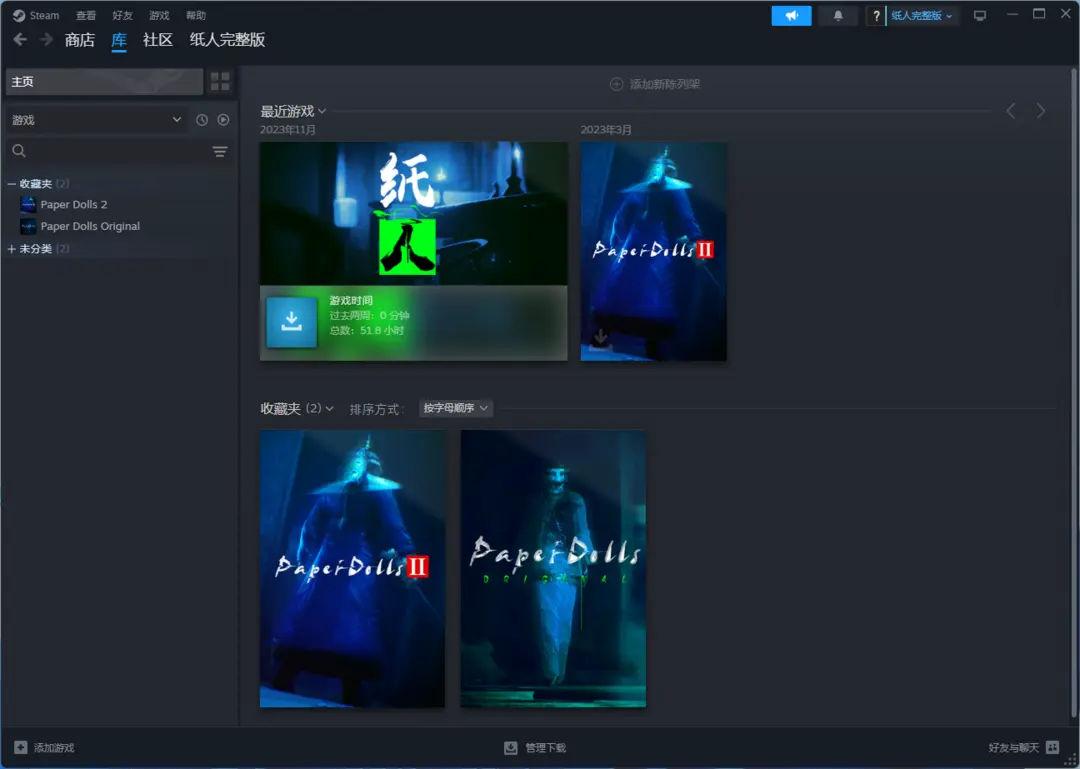Open the 游戏 filter dropdown in sidebar

[96, 120]
